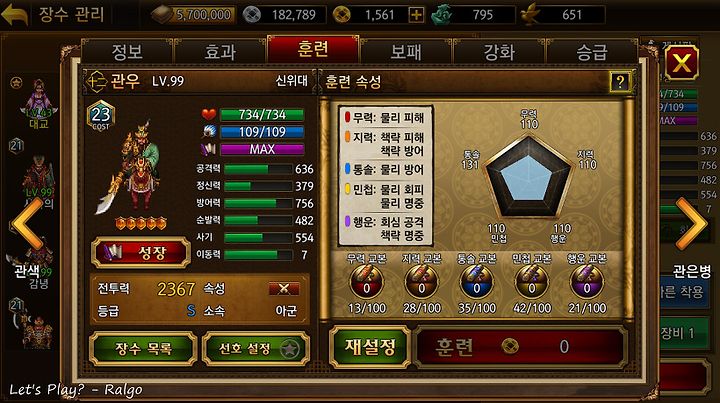Click the purple MAX experience bar
The image size is (720, 403).
point(262,149)
